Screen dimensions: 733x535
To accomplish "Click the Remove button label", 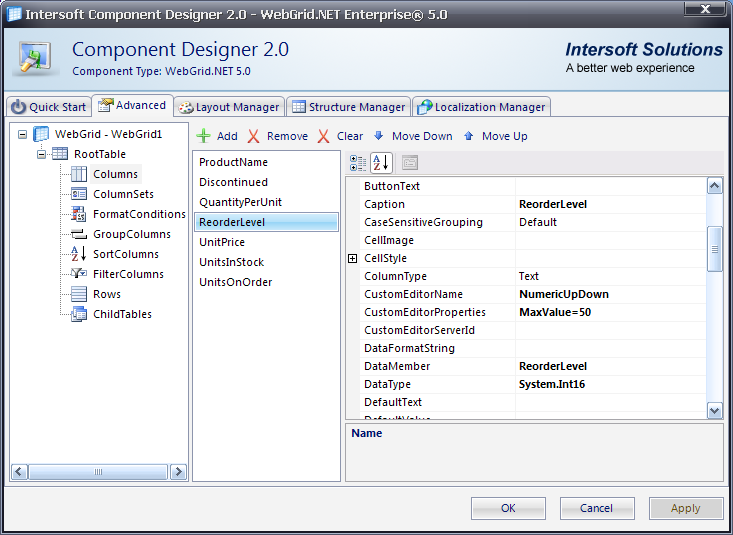I will pyautogui.click(x=287, y=136).
